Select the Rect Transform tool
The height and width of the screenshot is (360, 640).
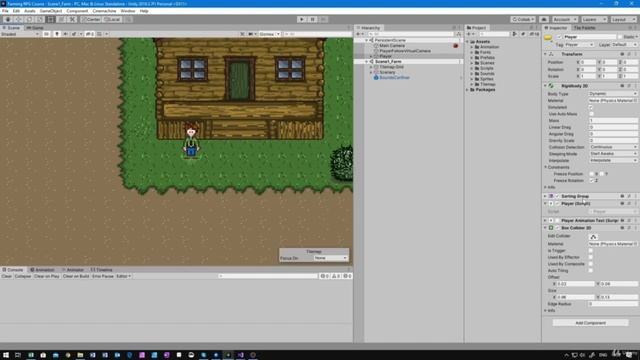pyautogui.click(x=51, y=19)
